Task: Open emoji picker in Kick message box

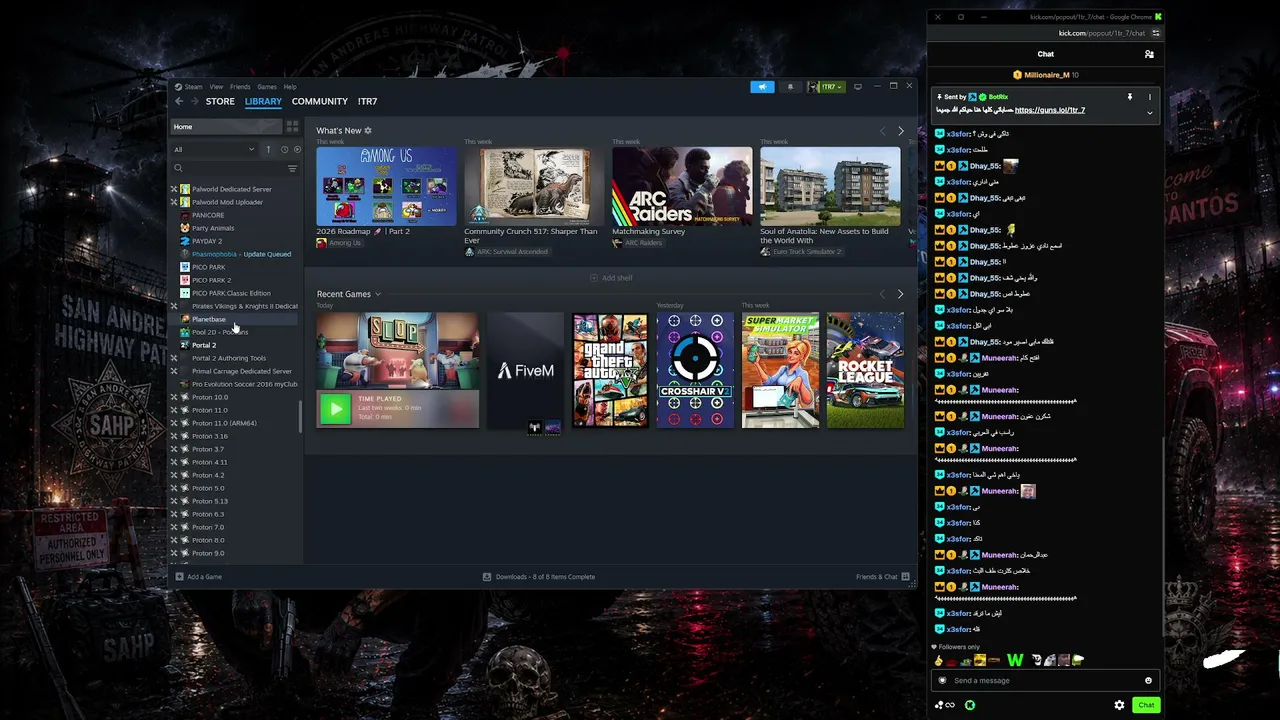Action: (x=1148, y=681)
